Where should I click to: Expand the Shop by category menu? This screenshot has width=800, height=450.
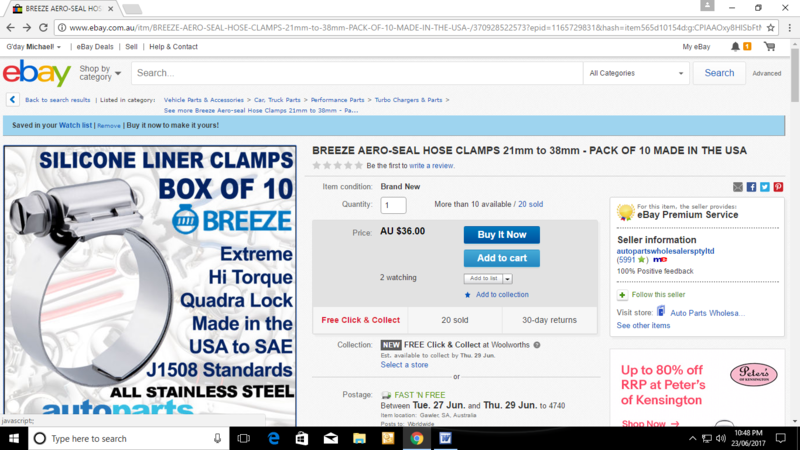100,73
